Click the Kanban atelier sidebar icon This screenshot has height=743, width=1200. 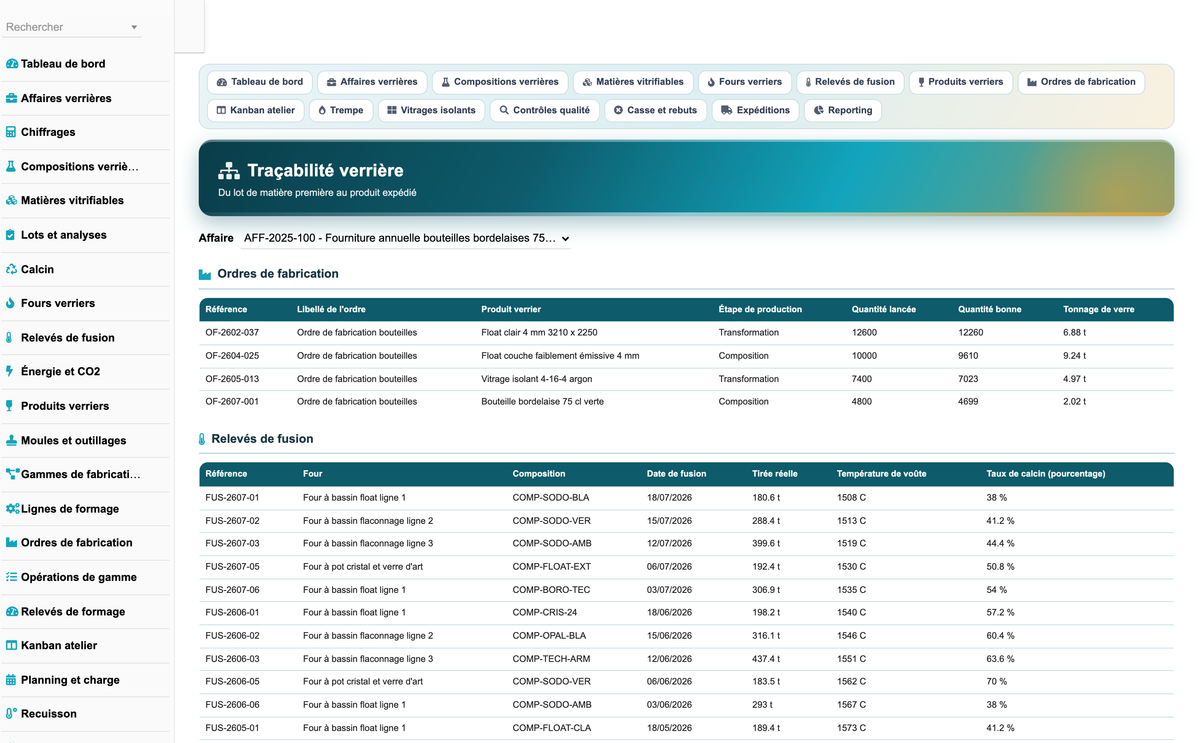pos(12,646)
